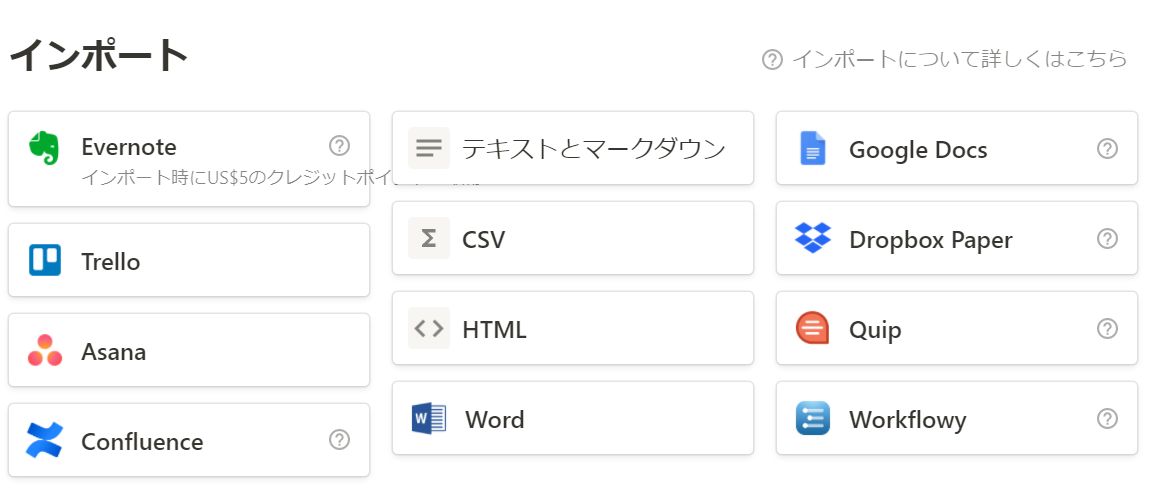Click the Workflowy list icon
This screenshot has width=1152, height=492.
coord(813,418)
